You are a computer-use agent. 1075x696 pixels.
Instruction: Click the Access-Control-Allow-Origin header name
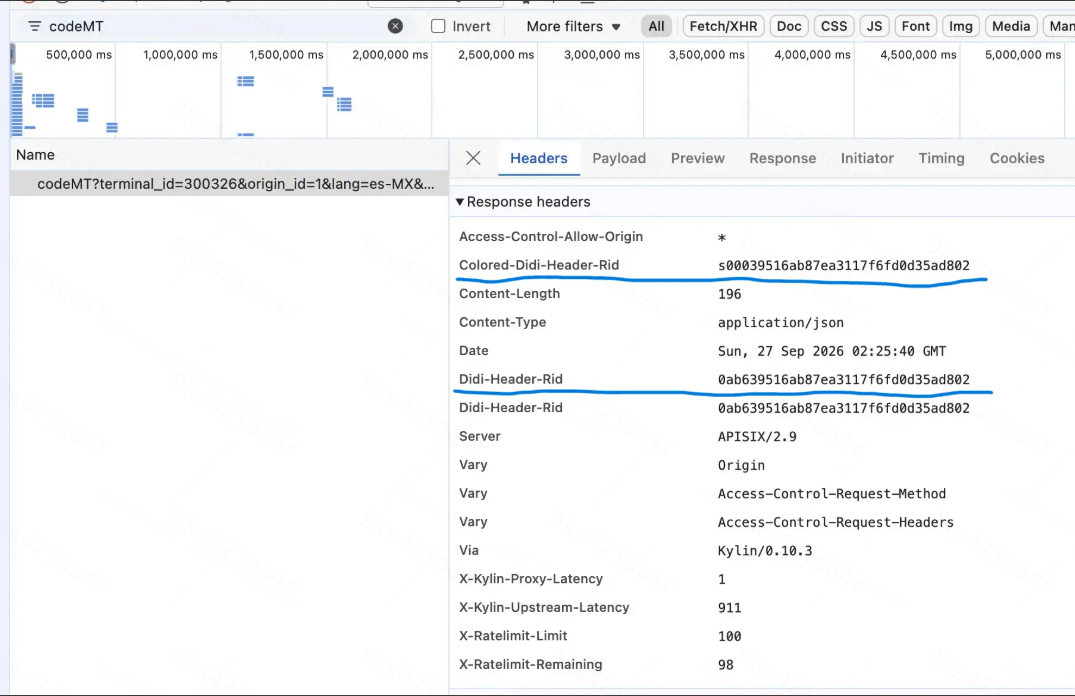point(551,237)
